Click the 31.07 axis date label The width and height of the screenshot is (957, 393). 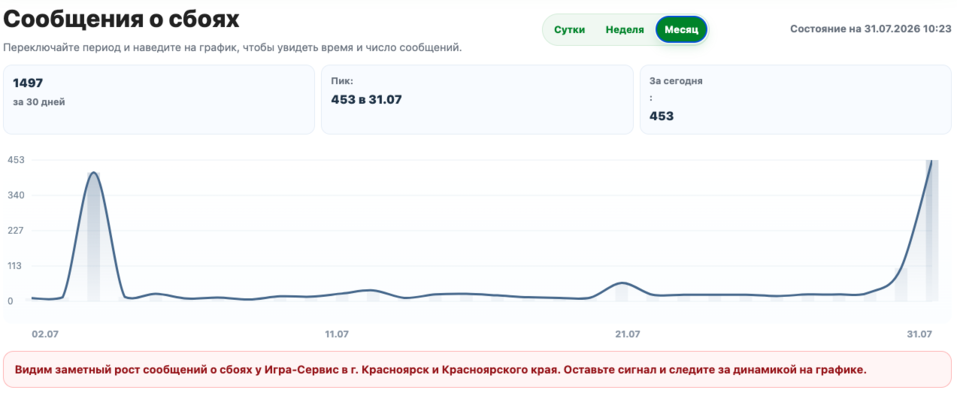[919, 334]
